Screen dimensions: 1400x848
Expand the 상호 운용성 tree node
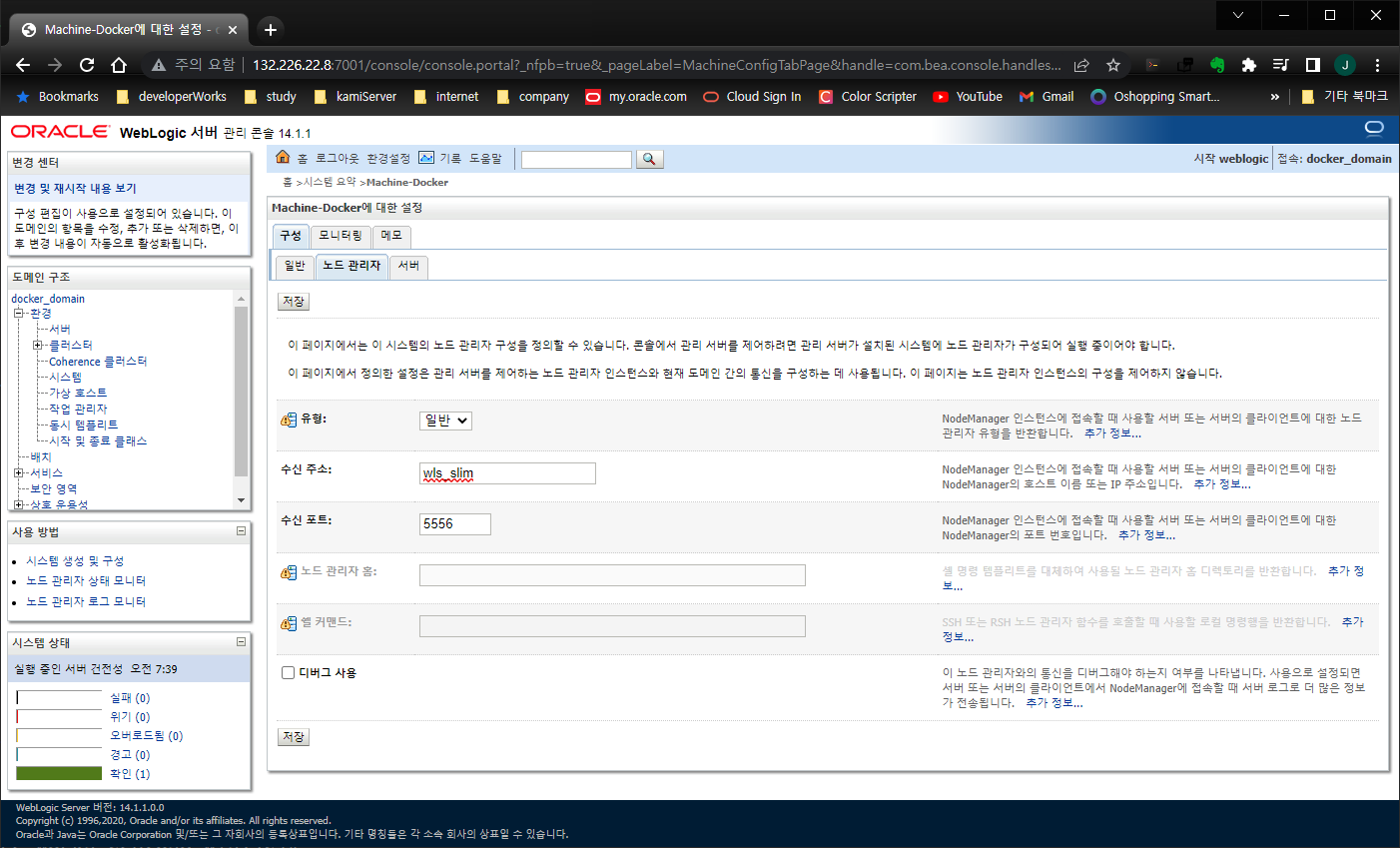point(18,505)
